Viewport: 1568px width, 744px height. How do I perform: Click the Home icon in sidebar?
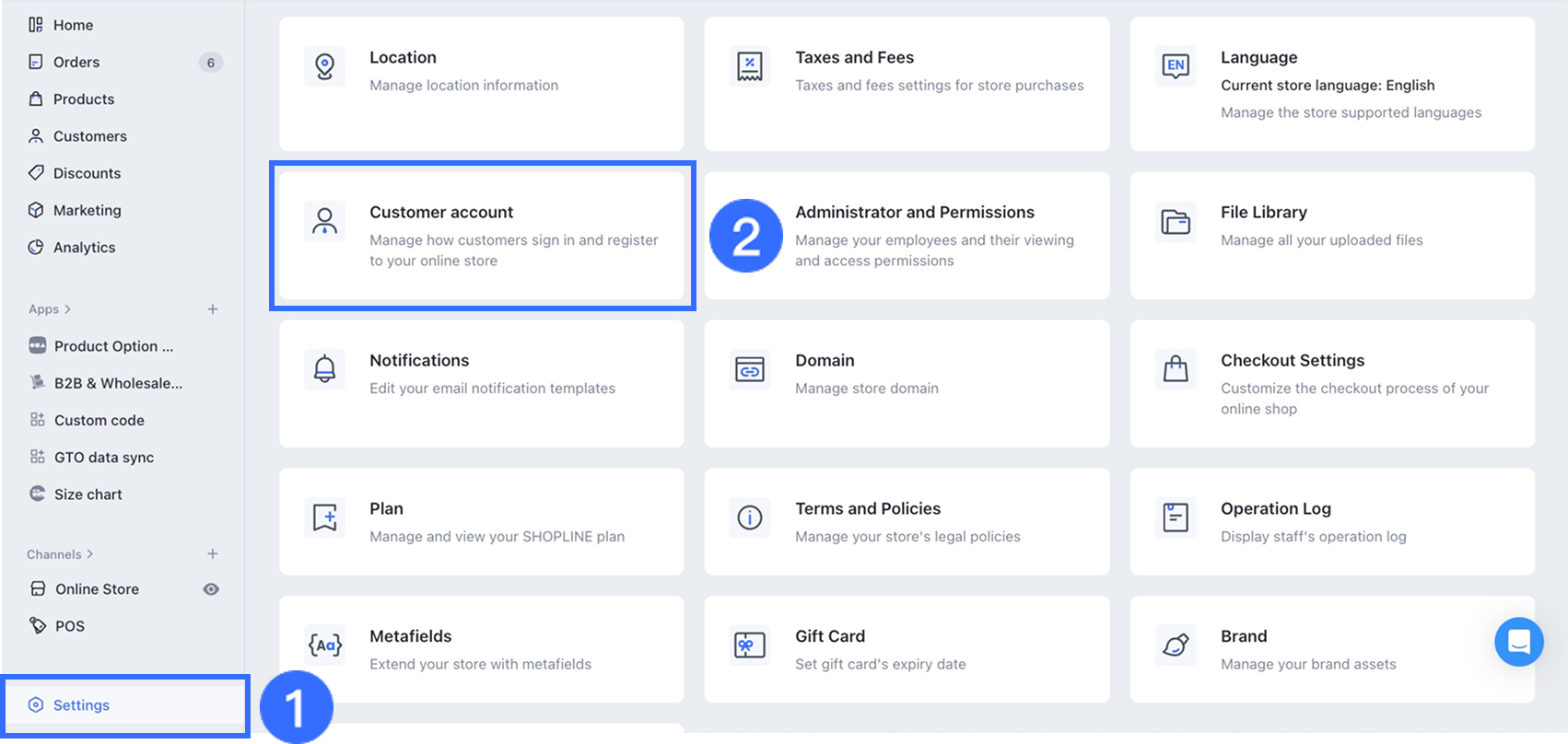point(36,25)
